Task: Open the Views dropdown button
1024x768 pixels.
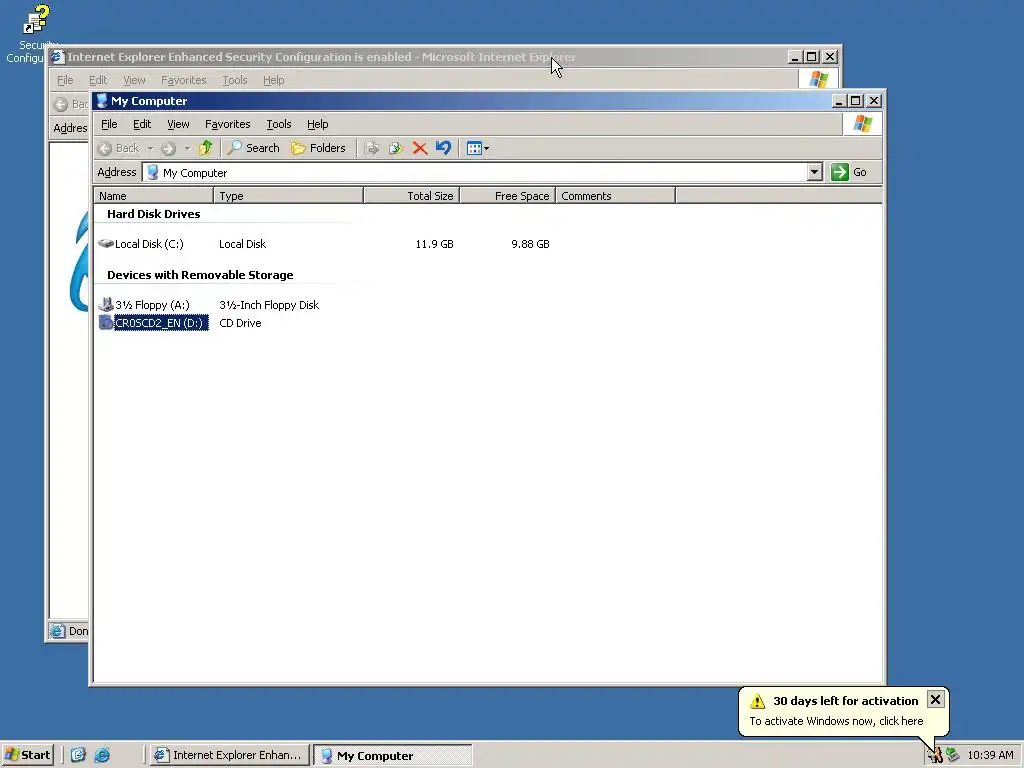Action: [x=478, y=148]
